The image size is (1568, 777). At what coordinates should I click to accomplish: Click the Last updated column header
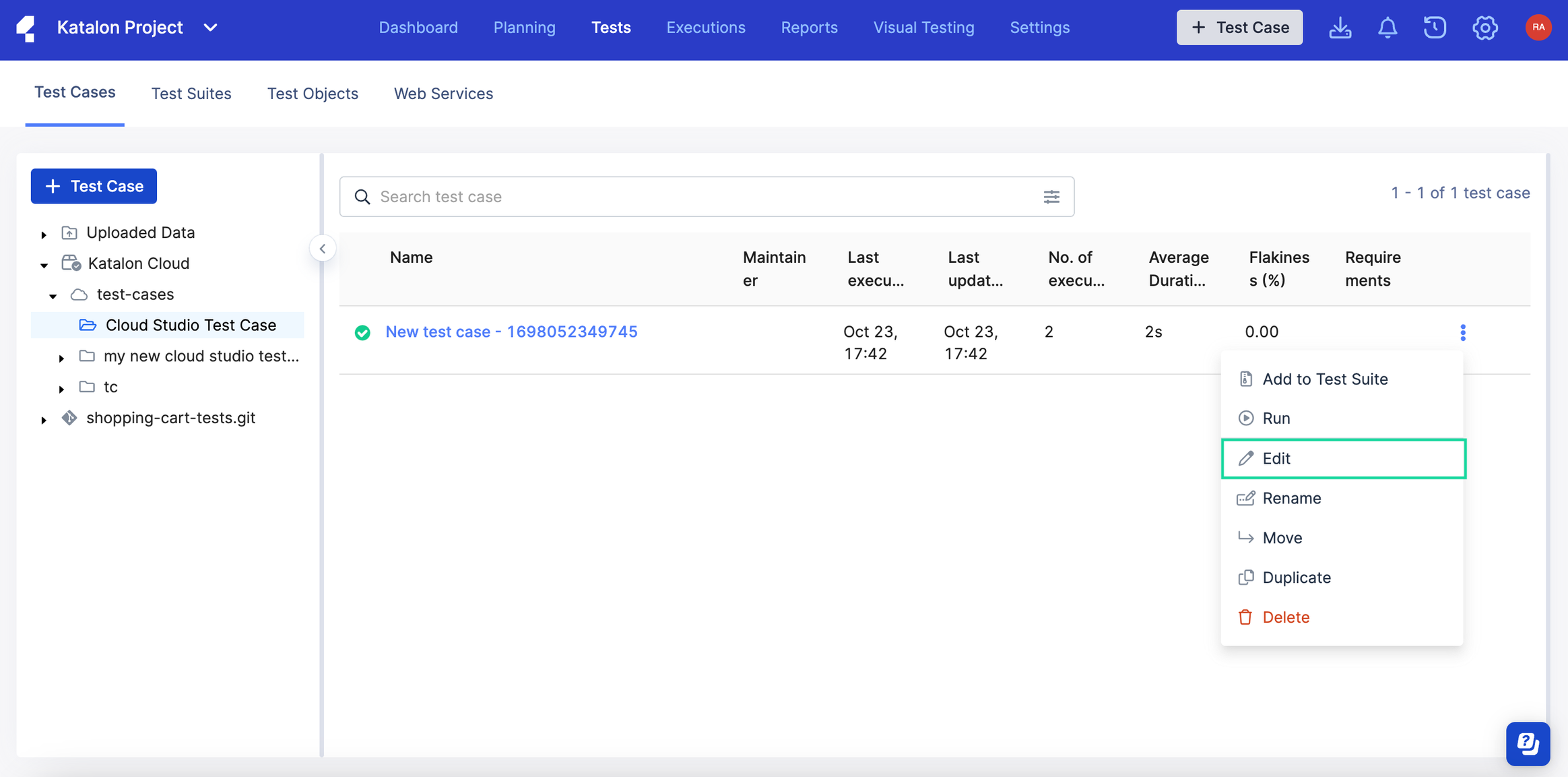coord(975,269)
